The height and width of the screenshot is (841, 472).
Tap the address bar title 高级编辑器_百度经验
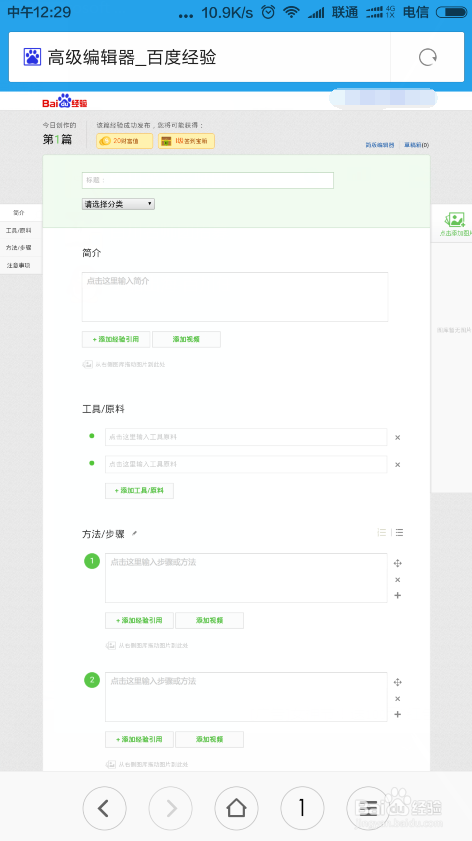[132, 57]
